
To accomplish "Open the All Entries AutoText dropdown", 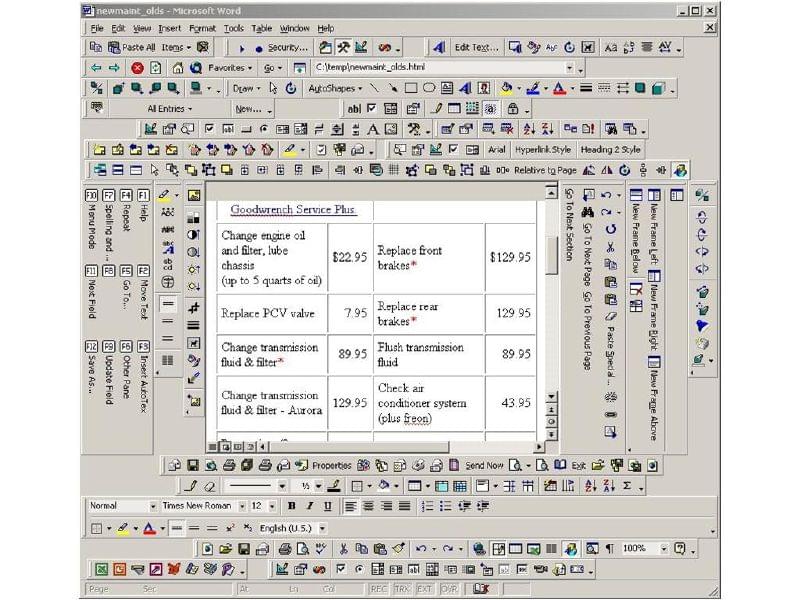I will point(169,109).
